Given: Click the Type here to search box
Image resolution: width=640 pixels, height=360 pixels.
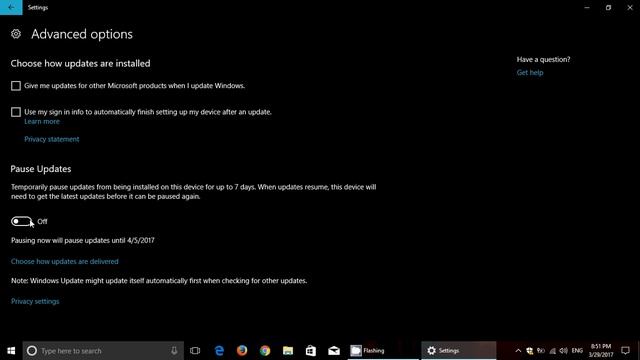Looking at the screenshot, I should click(x=103, y=351).
